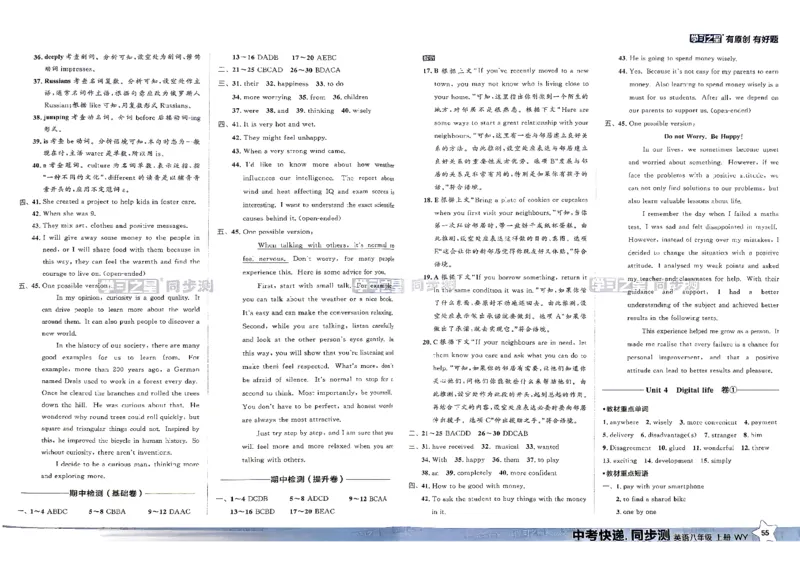This screenshot has width=800, height=566.
Task: Select the word "1. anywhere"
Action: pyautogui.click(x=620, y=422)
